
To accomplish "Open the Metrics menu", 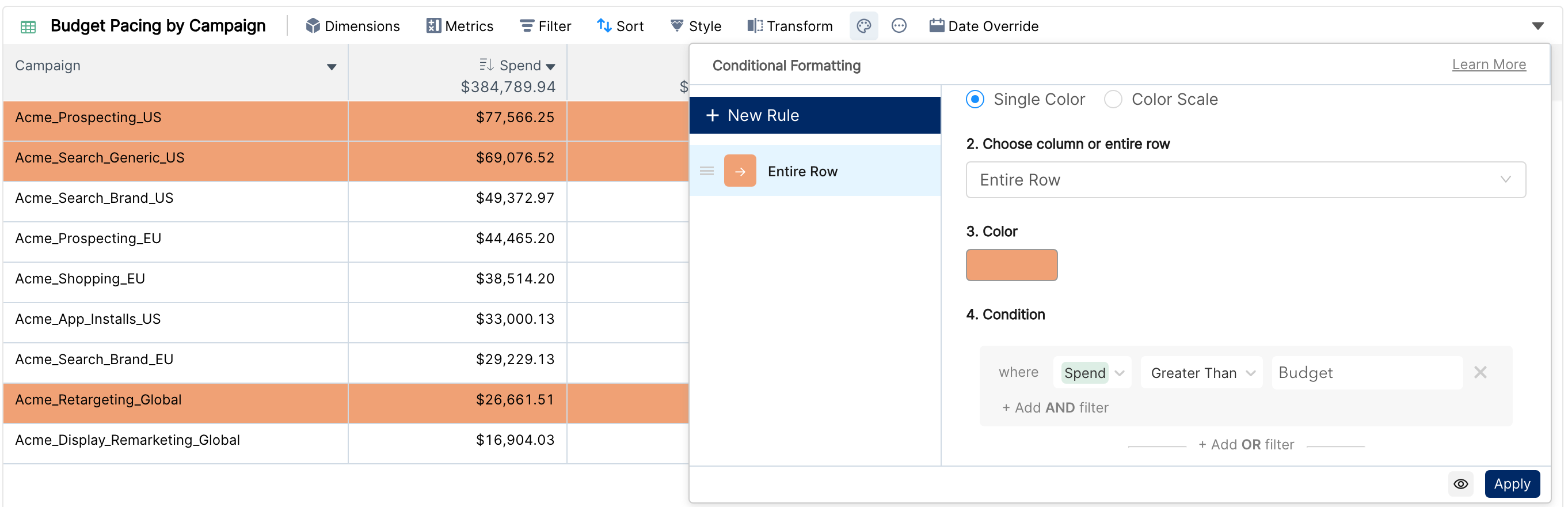I will pyautogui.click(x=459, y=26).
